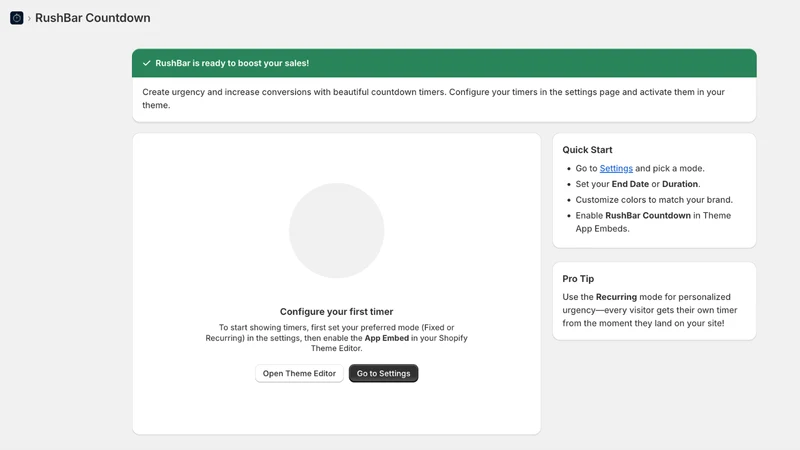Click the RushBar app icon in breadcrumb

[16, 18]
